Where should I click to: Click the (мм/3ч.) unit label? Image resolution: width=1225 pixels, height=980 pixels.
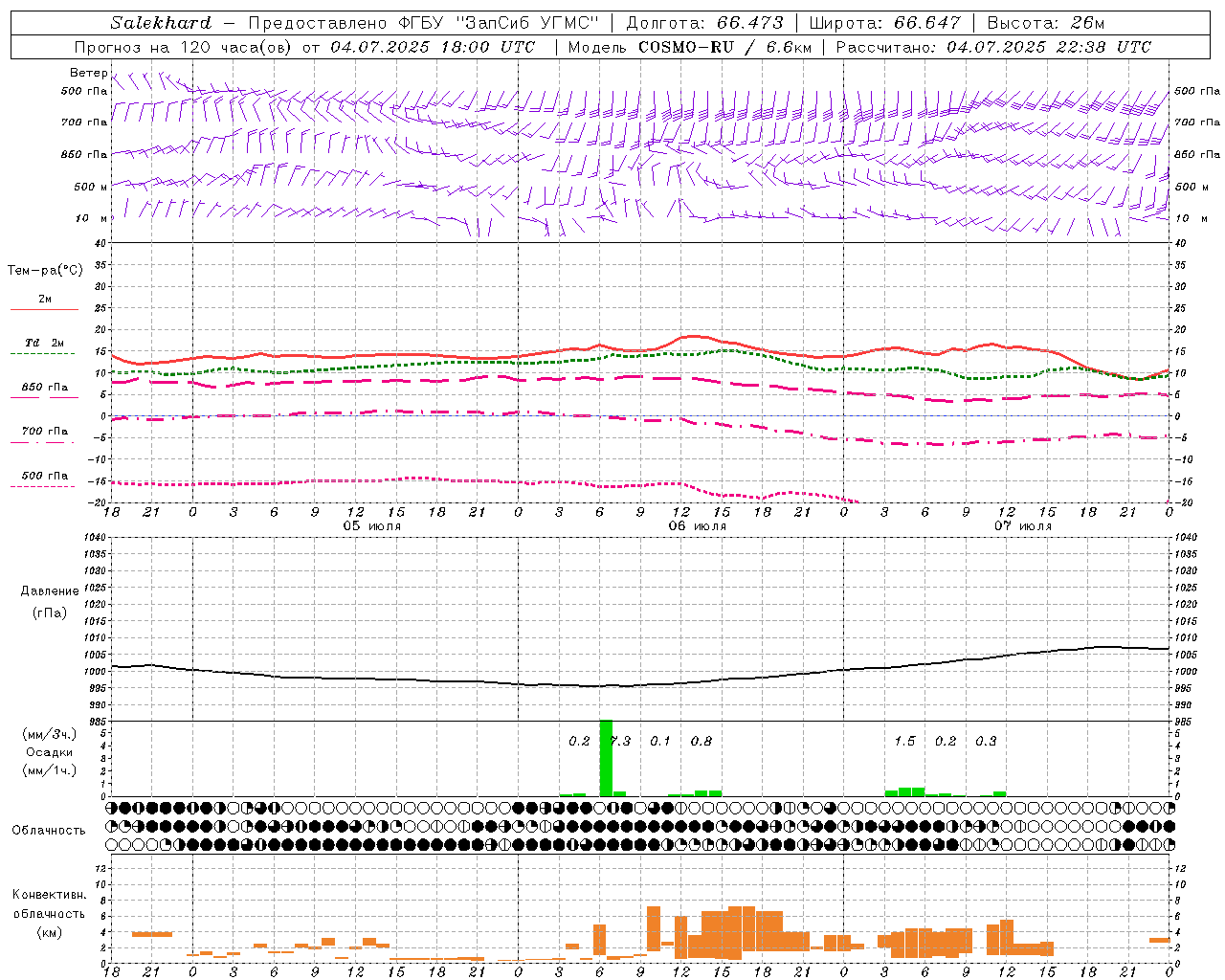coord(50,735)
